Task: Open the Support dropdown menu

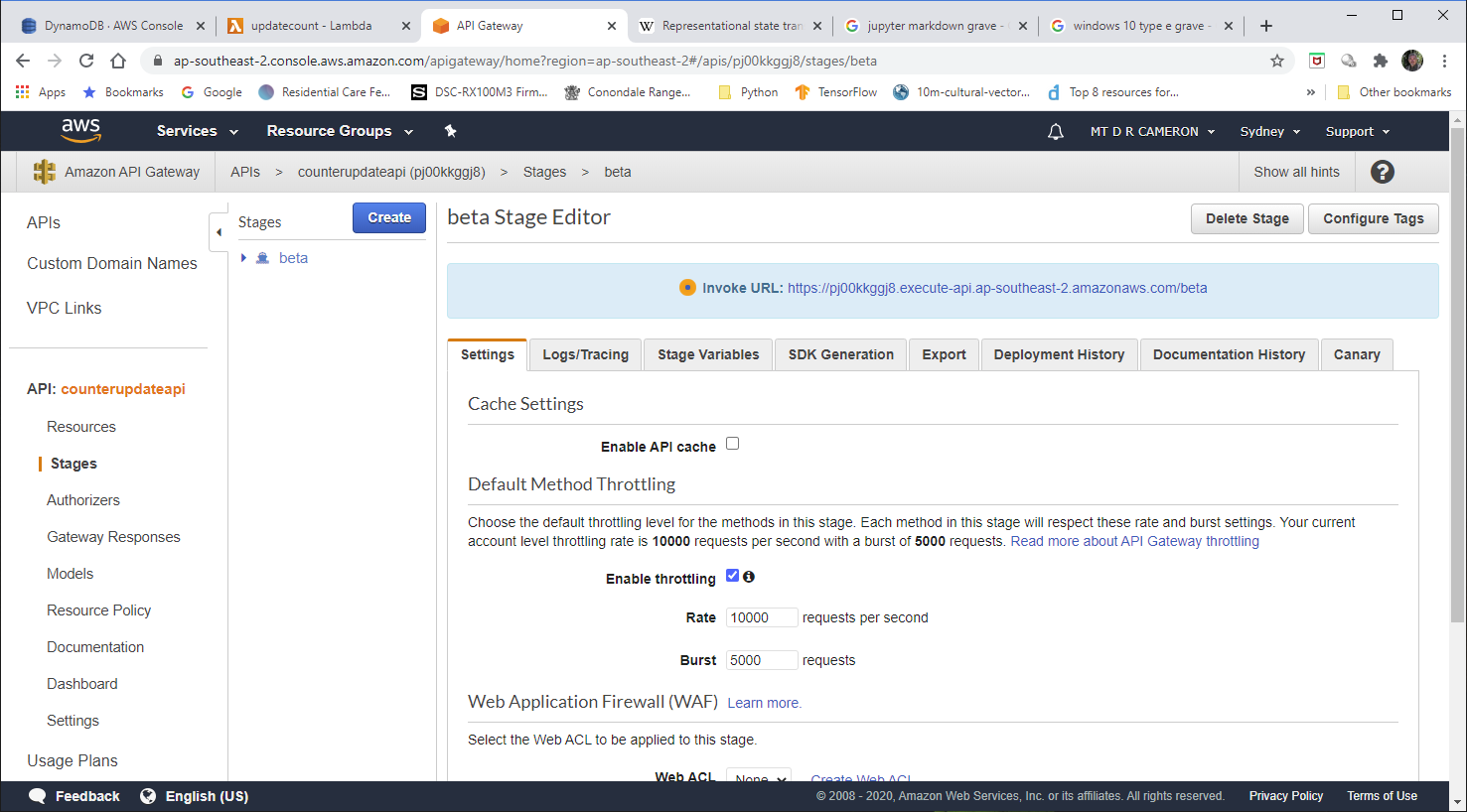Action: [1358, 131]
